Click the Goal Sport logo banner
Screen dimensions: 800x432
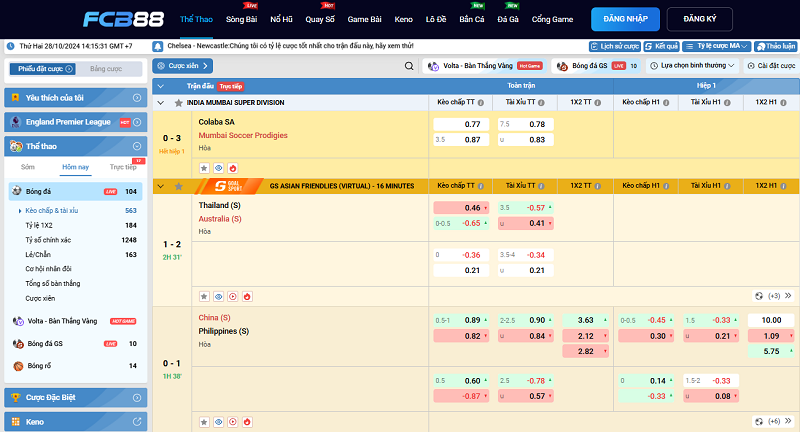229,186
